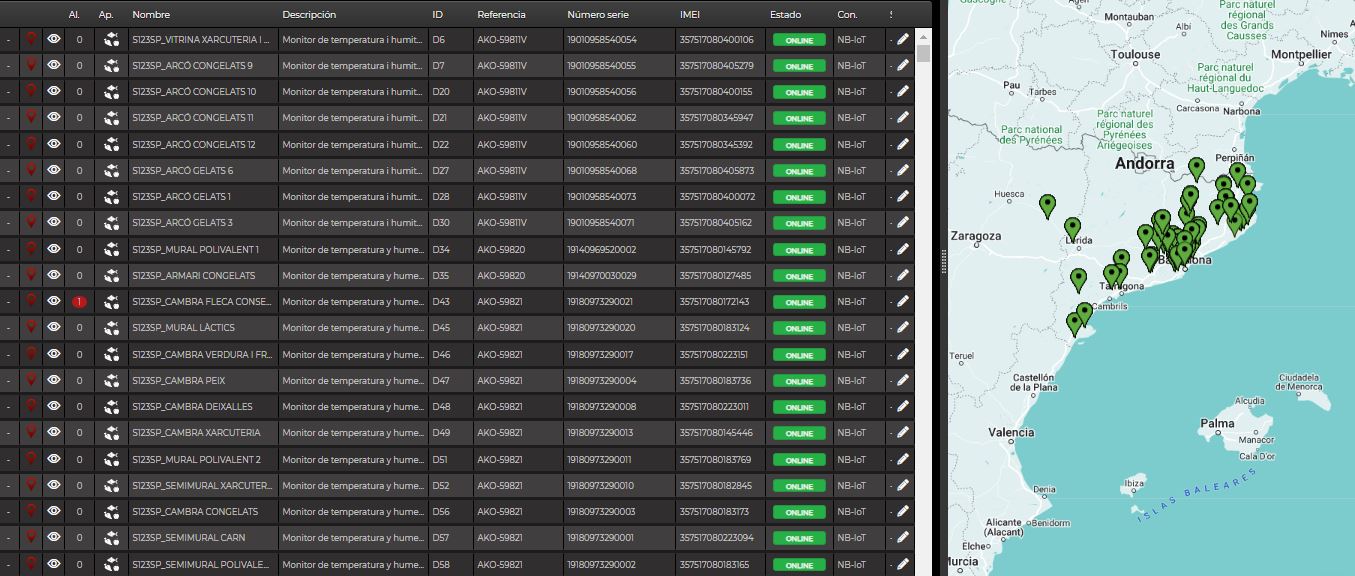Image resolution: width=1355 pixels, height=576 pixels.
Task: Click the map marker just east of Andorra
Action: pos(1196,168)
